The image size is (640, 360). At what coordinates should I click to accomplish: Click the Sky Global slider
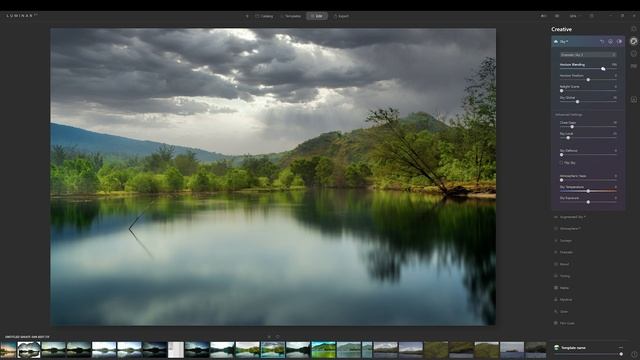588,102
